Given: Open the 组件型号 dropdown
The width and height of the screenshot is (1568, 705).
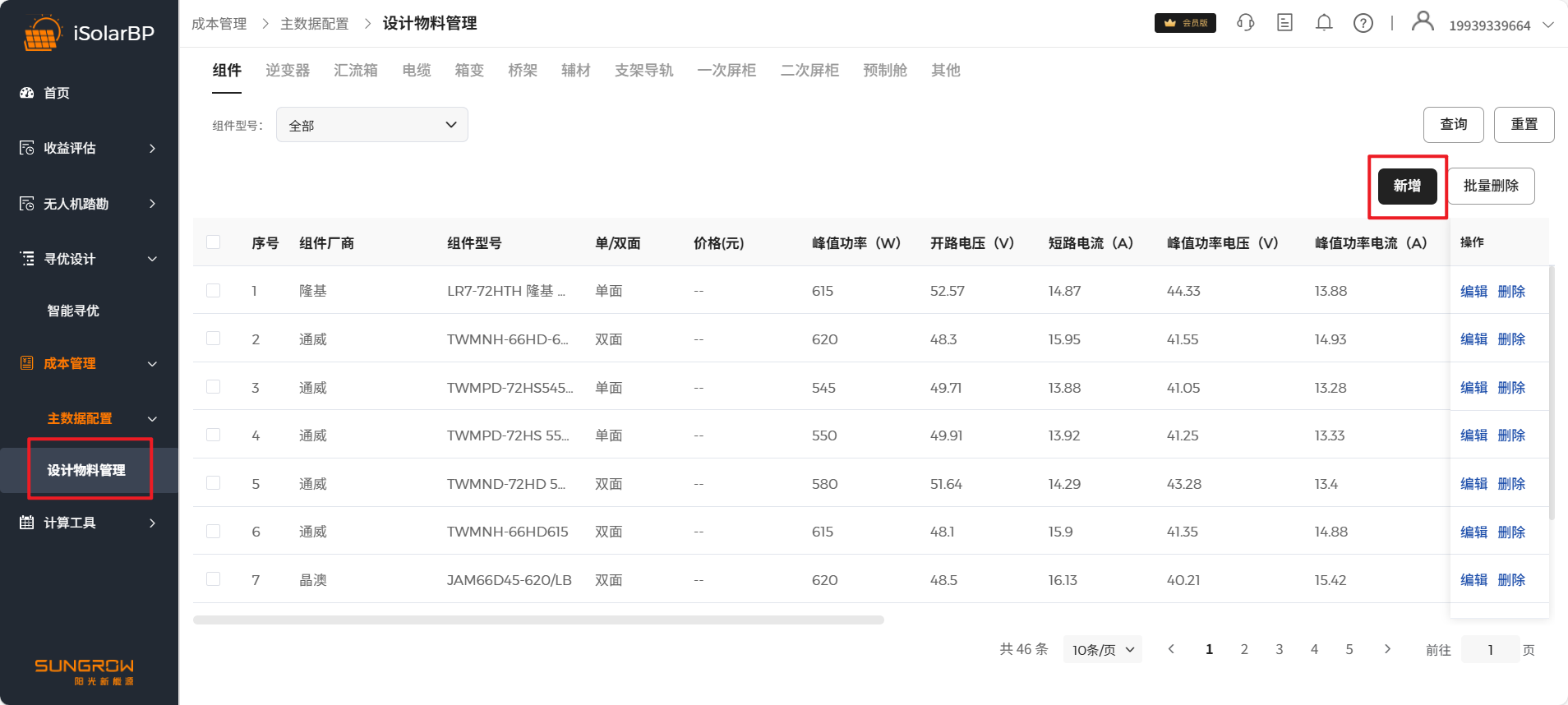Looking at the screenshot, I should [371, 125].
